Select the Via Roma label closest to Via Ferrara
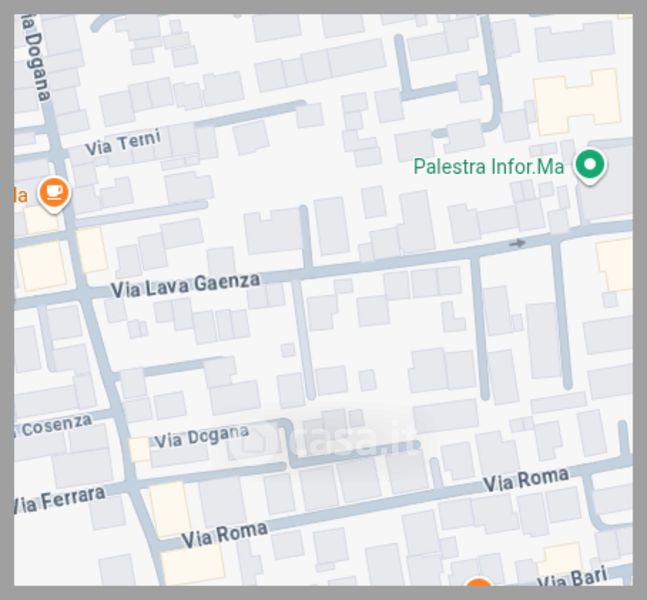 tap(224, 535)
